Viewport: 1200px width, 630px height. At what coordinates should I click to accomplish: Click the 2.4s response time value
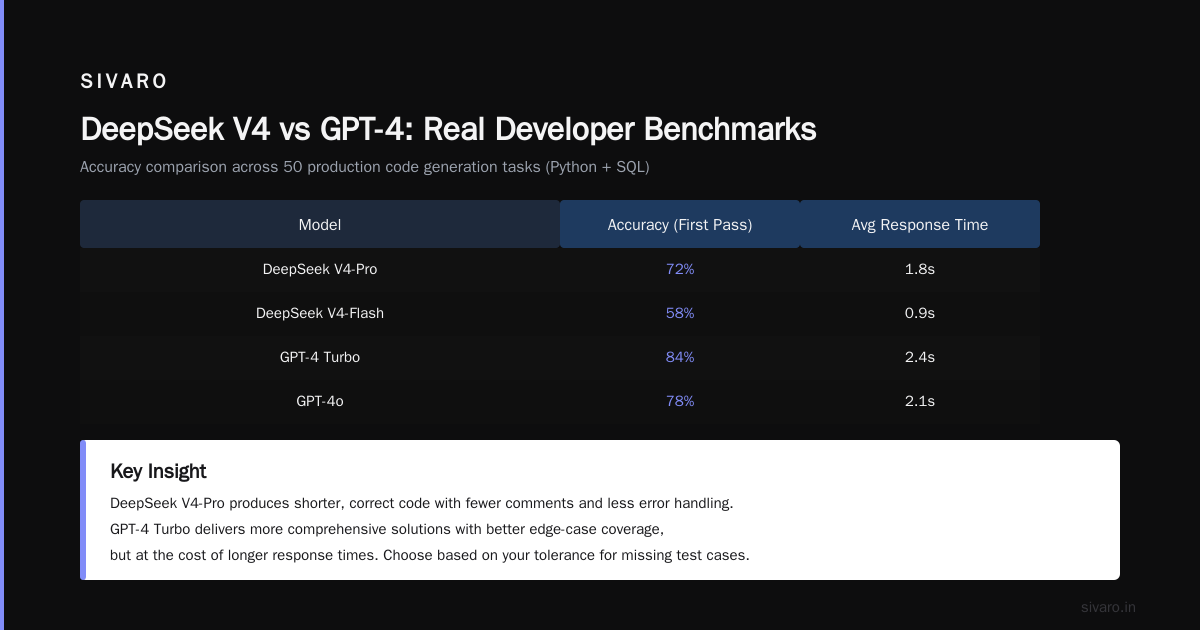coord(920,357)
